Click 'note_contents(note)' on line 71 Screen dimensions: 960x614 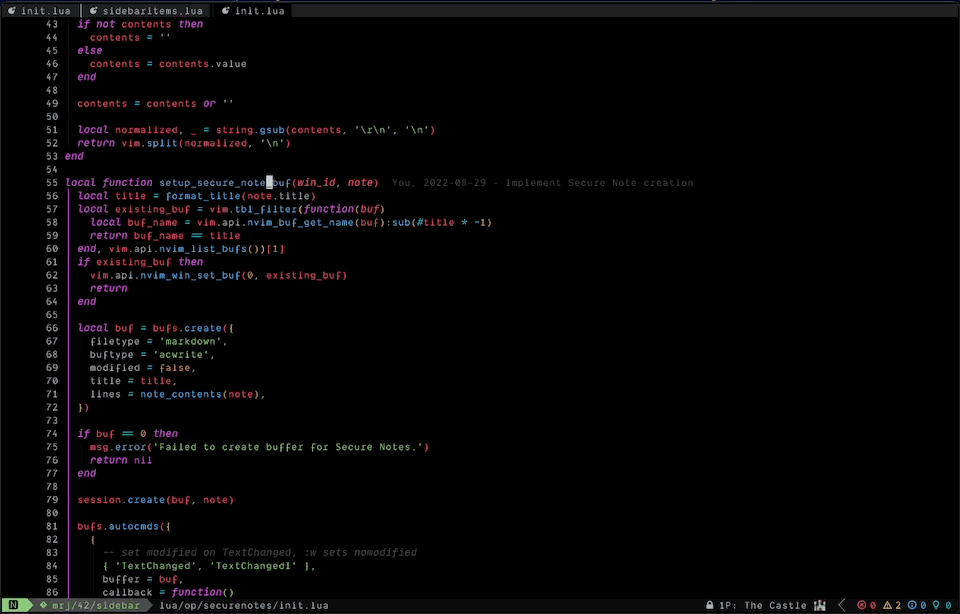[x=200, y=394]
